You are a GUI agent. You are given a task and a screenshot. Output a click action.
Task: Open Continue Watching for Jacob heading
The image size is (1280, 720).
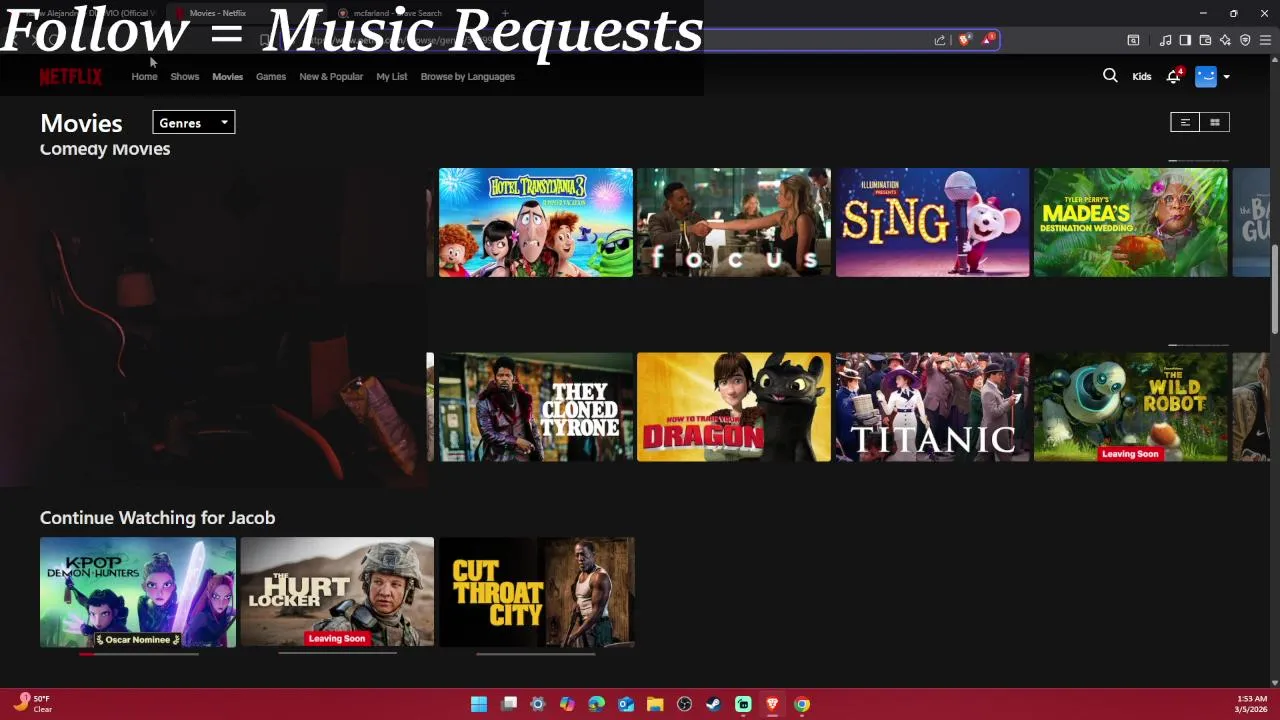coord(157,517)
